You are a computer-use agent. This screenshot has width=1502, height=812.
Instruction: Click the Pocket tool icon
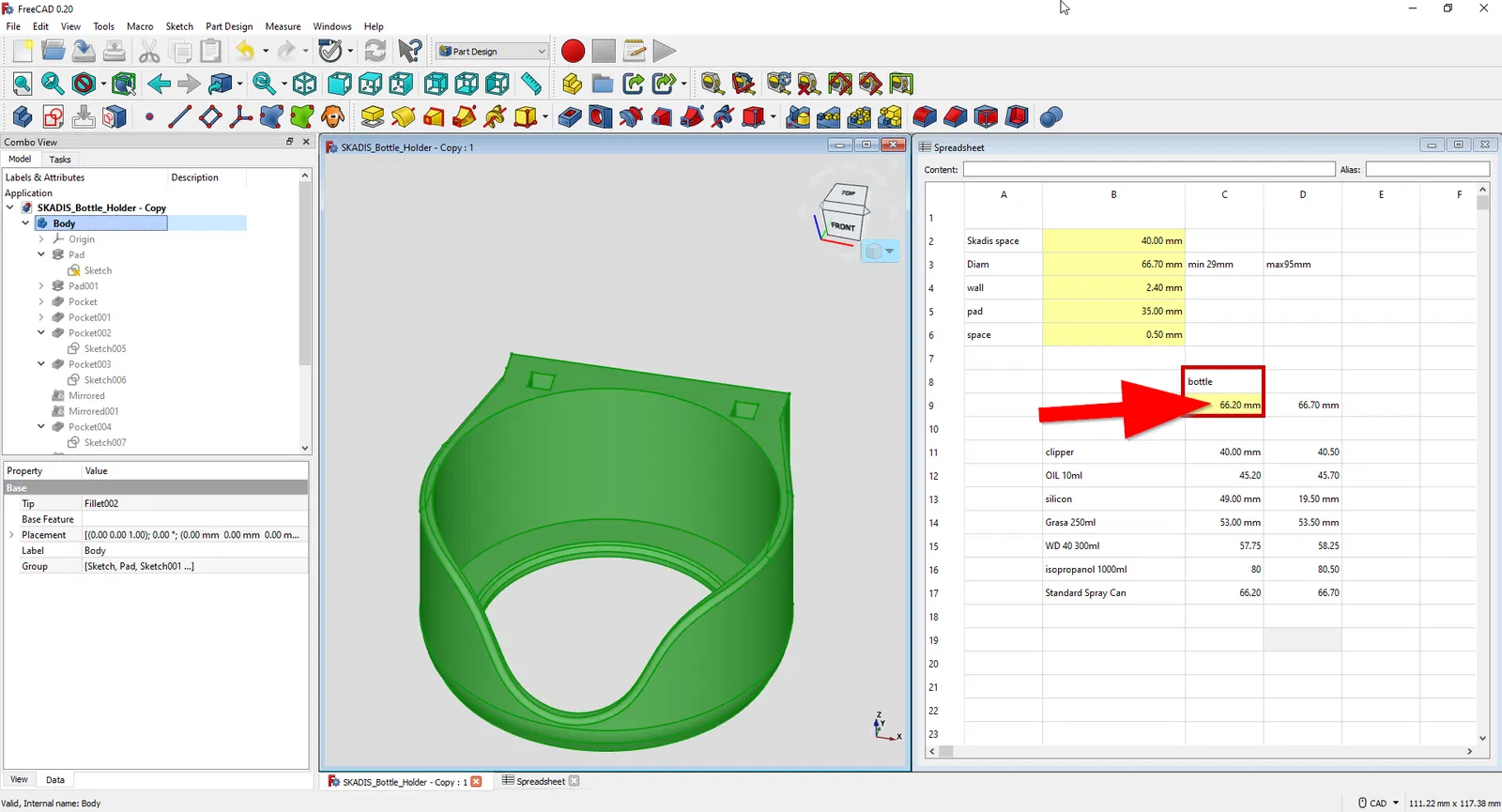570,116
